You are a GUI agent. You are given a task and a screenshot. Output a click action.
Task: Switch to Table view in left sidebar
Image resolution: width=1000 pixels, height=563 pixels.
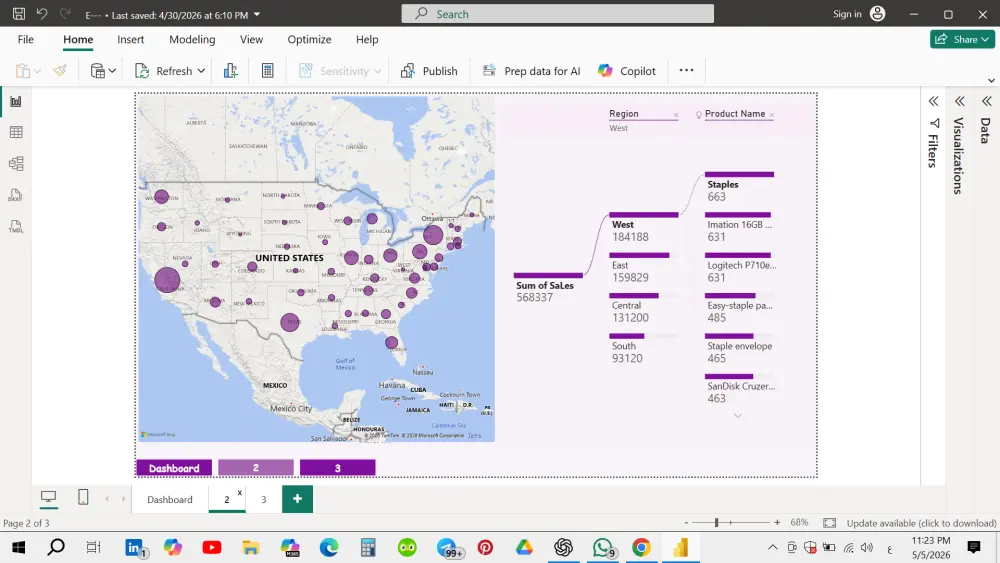[x=16, y=133]
